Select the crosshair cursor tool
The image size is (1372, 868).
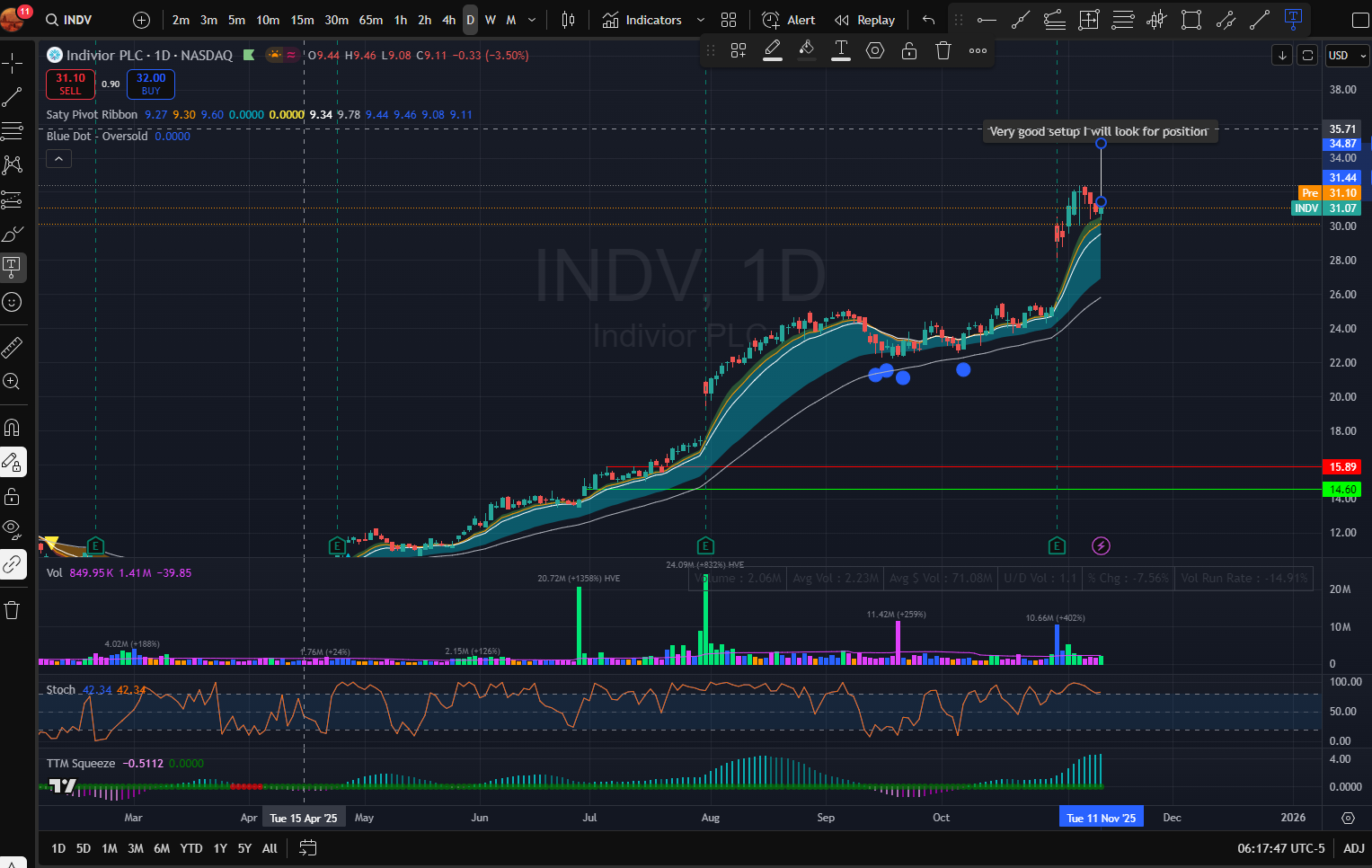click(x=13, y=63)
